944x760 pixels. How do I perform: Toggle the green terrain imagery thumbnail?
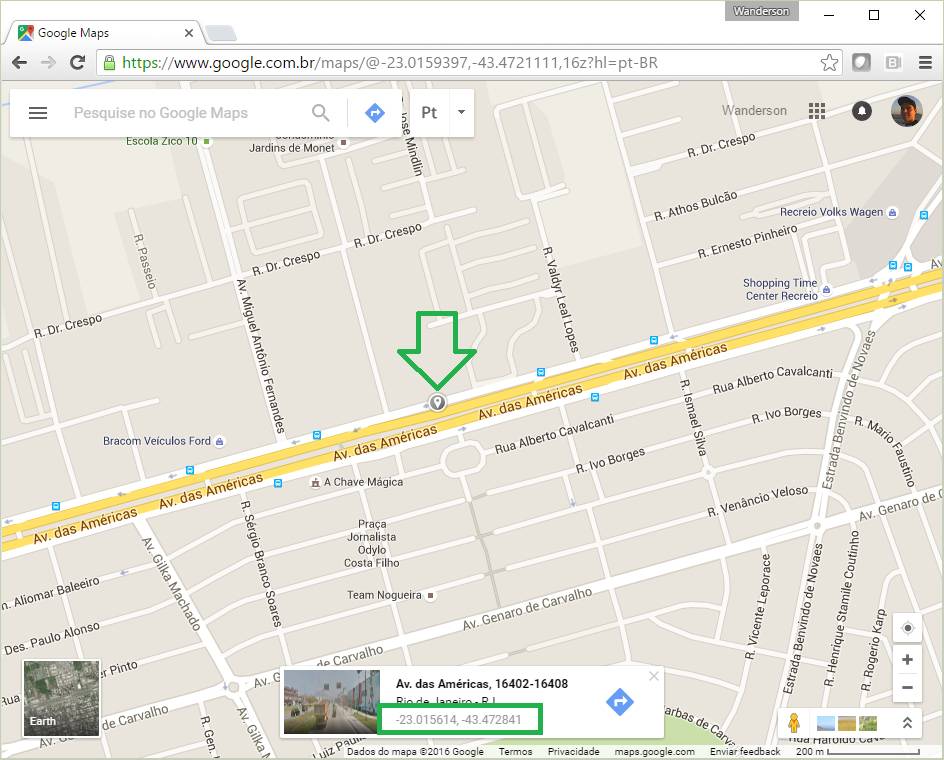tap(868, 722)
